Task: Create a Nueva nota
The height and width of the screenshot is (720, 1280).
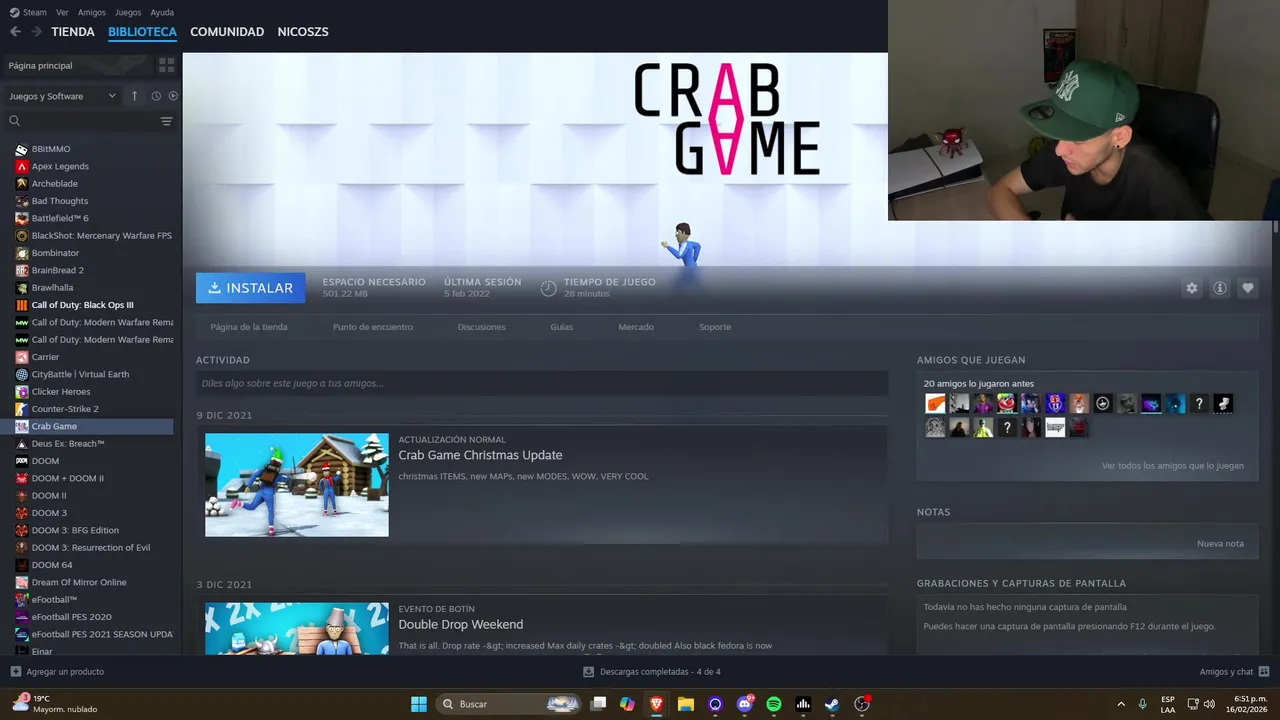Action: click(x=1221, y=544)
